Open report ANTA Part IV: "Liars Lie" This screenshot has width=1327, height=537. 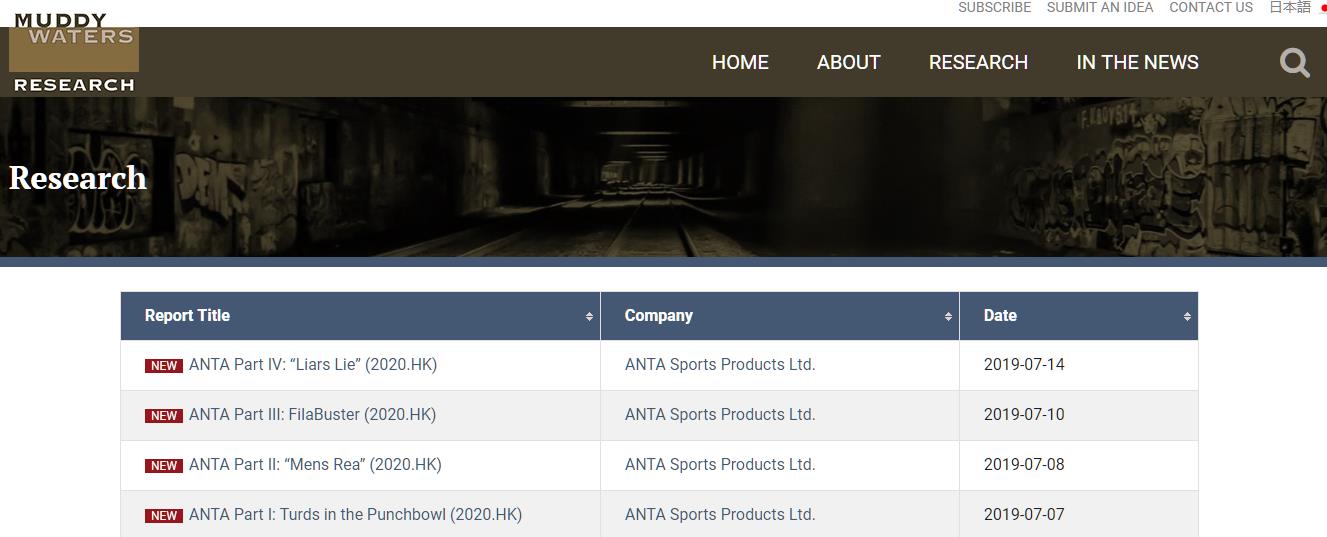tap(313, 365)
